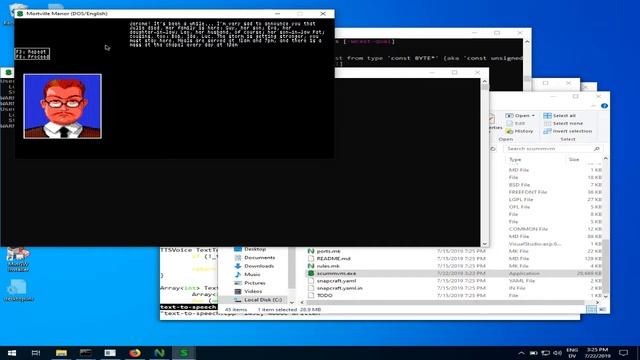The height and width of the screenshot is (360, 640).
Task: Switch Explorer to large icons view
Action: 602,309
